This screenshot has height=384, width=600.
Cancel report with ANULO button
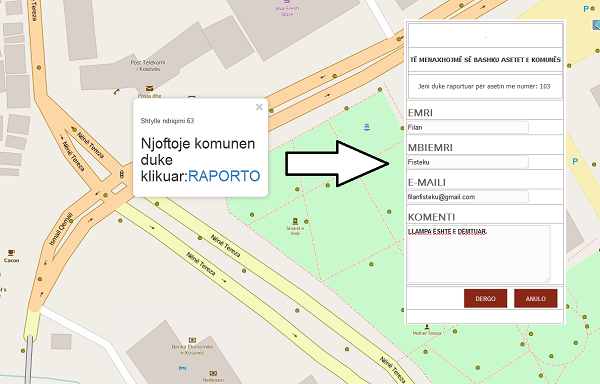tap(535, 298)
